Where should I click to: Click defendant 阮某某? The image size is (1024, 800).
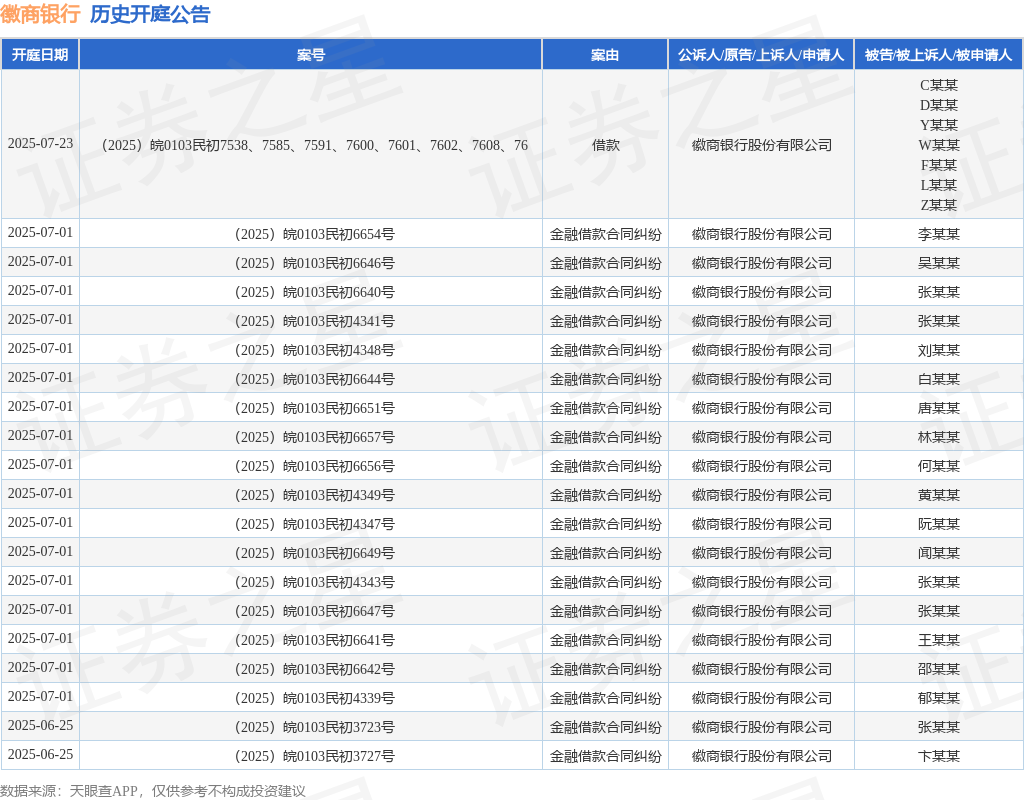[938, 524]
